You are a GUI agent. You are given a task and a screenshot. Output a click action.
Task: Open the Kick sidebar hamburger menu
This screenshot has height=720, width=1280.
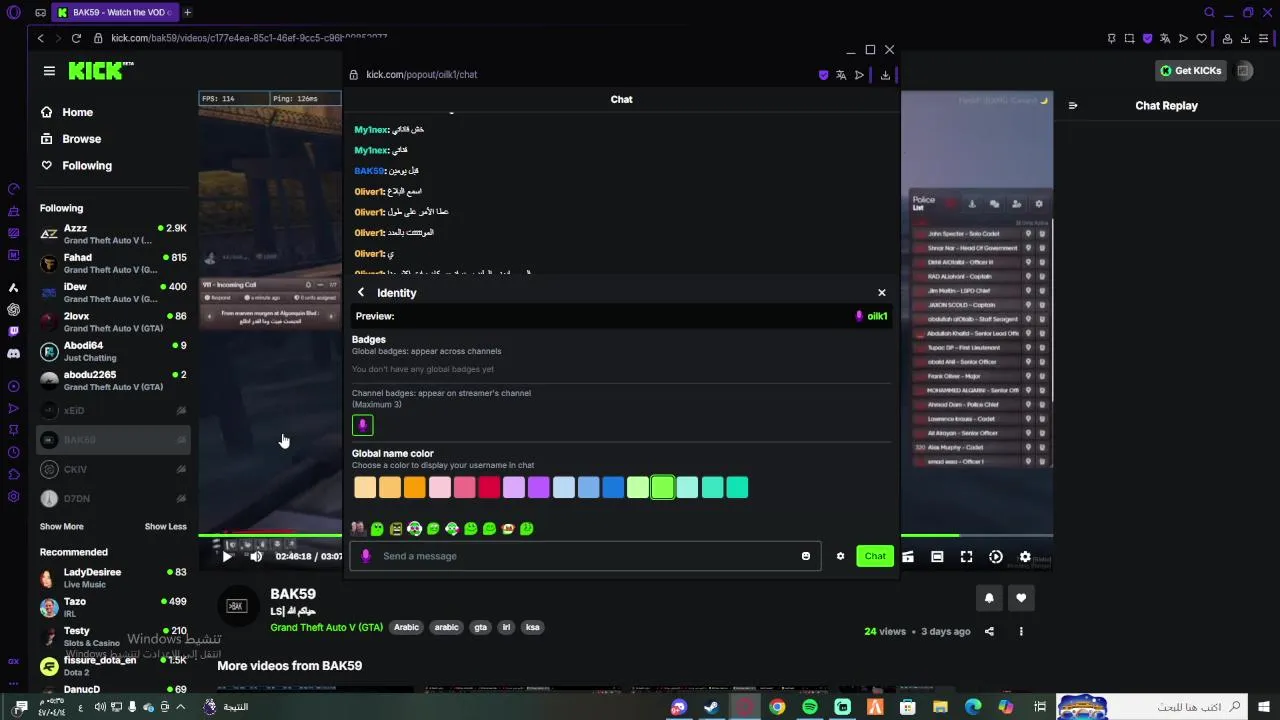pos(49,71)
